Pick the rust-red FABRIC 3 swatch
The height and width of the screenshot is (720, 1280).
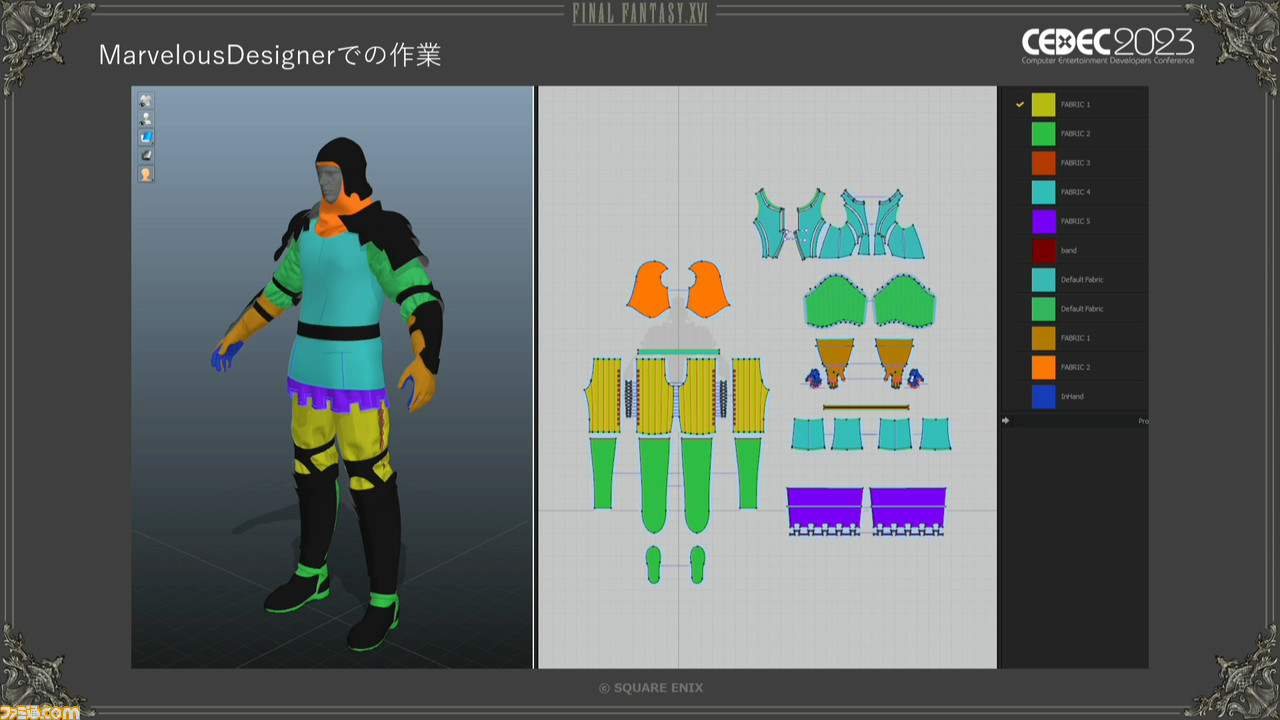point(1044,162)
